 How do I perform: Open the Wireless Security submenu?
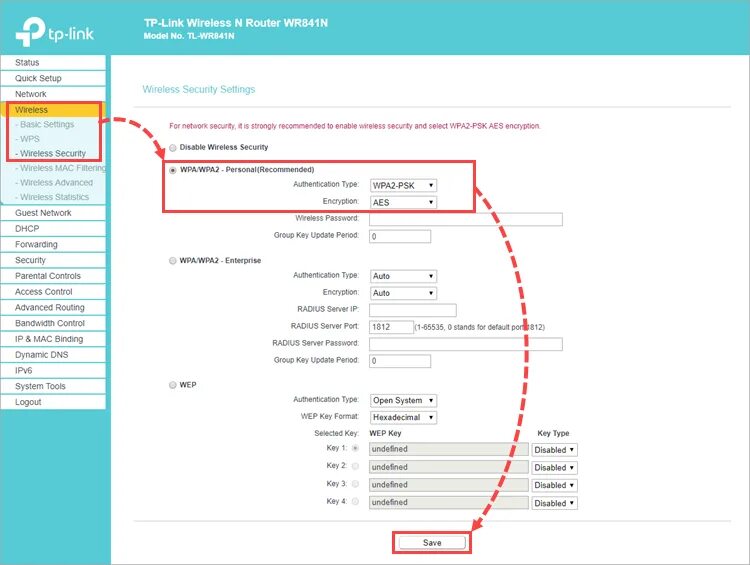53,154
